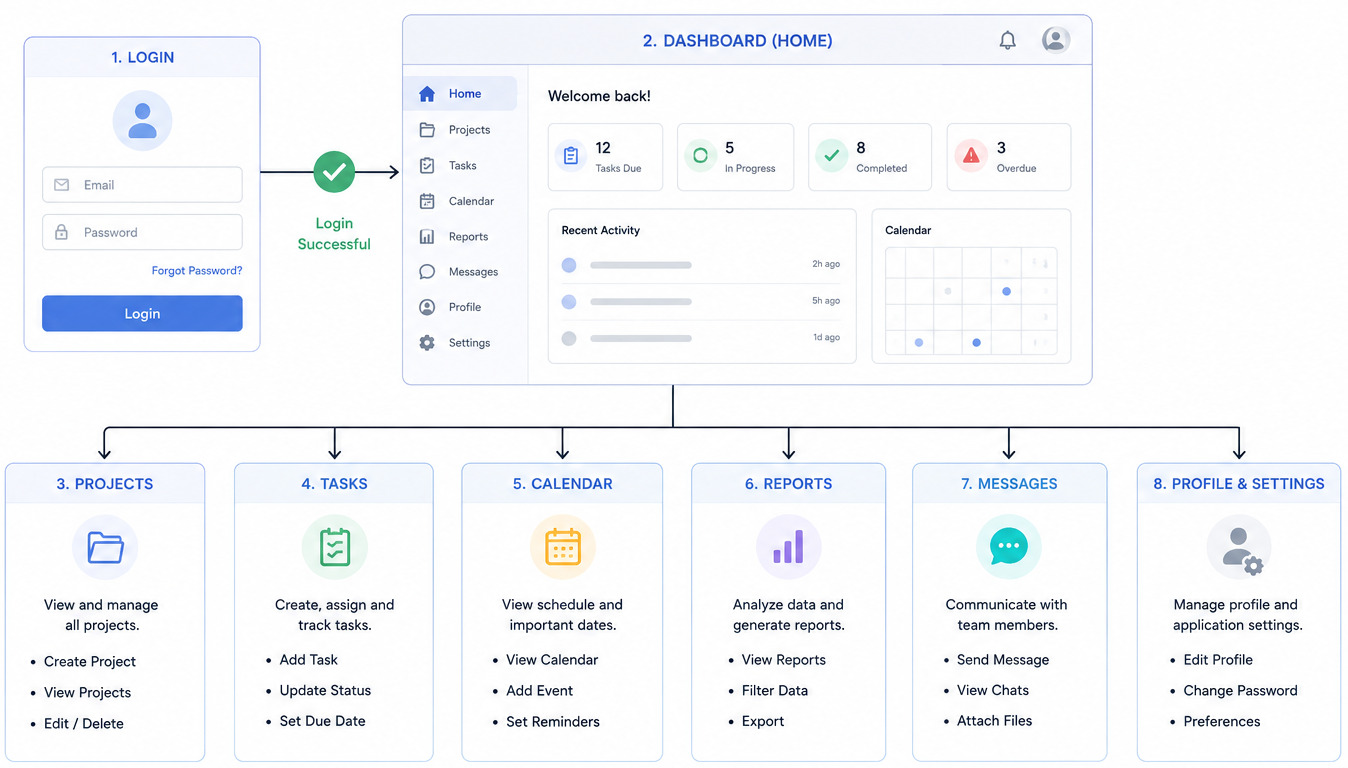Viewport: 1348px width, 768px height.
Task: Click 'Edit / Delete' in the Projects card
Action: pyautogui.click(x=84, y=724)
